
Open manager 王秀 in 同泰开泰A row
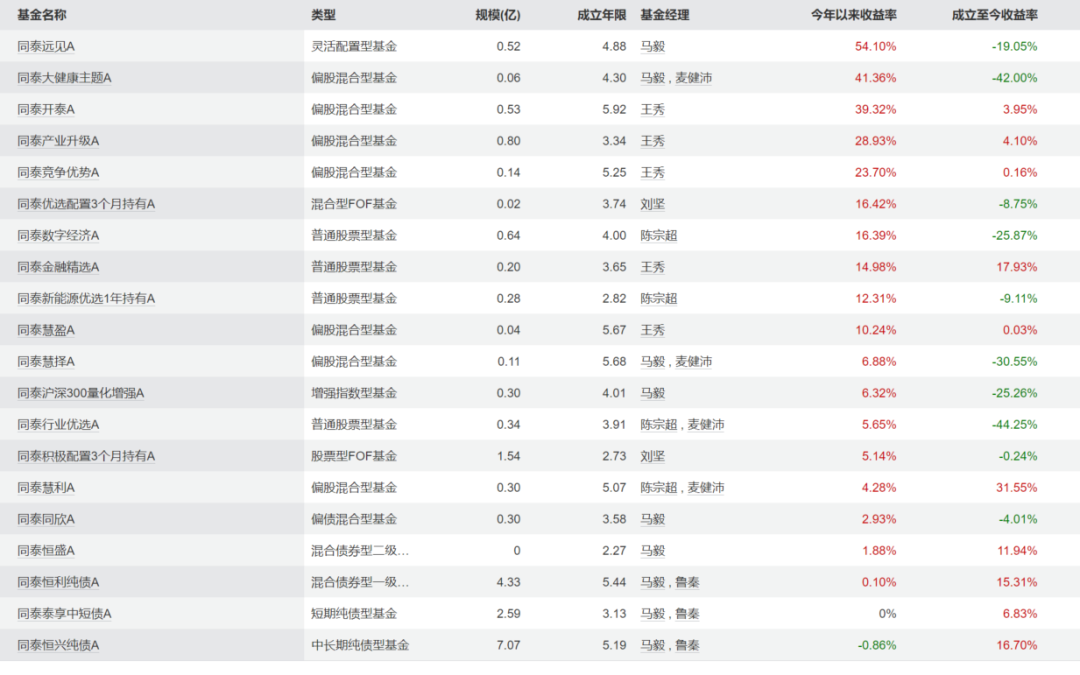(653, 110)
